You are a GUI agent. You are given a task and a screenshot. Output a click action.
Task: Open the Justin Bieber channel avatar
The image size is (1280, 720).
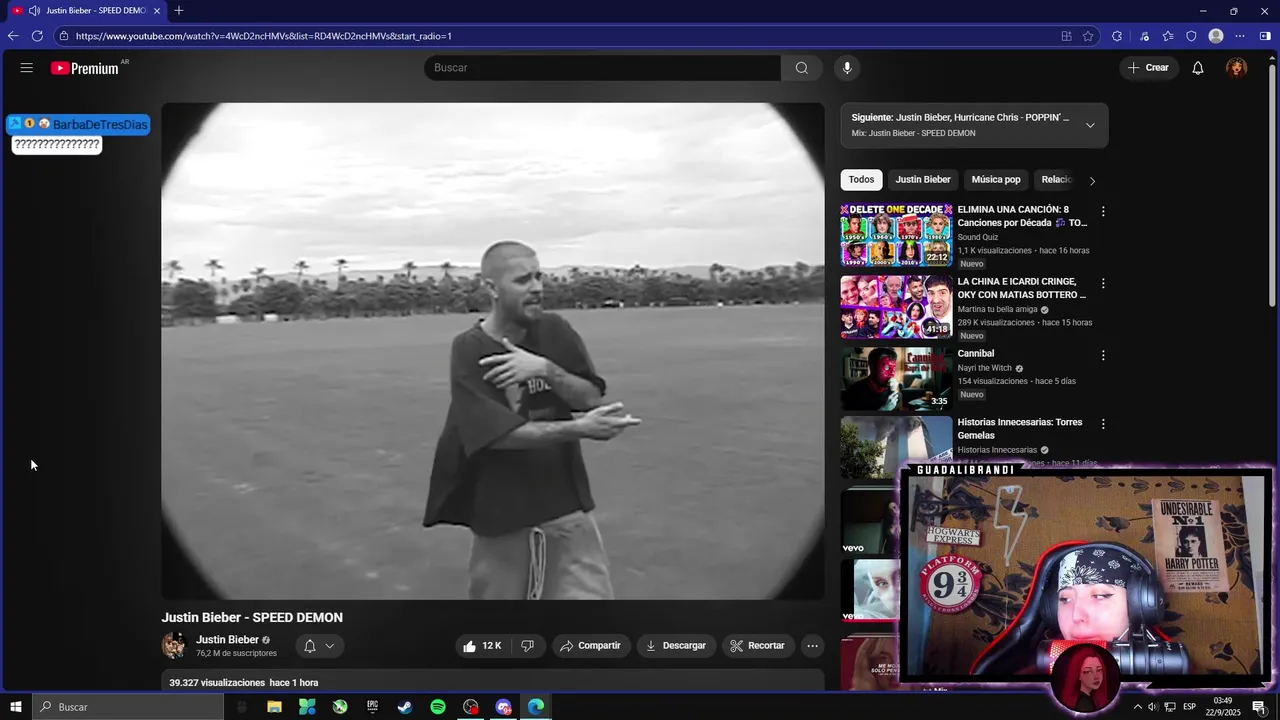pyautogui.click(x=175, y=646)
